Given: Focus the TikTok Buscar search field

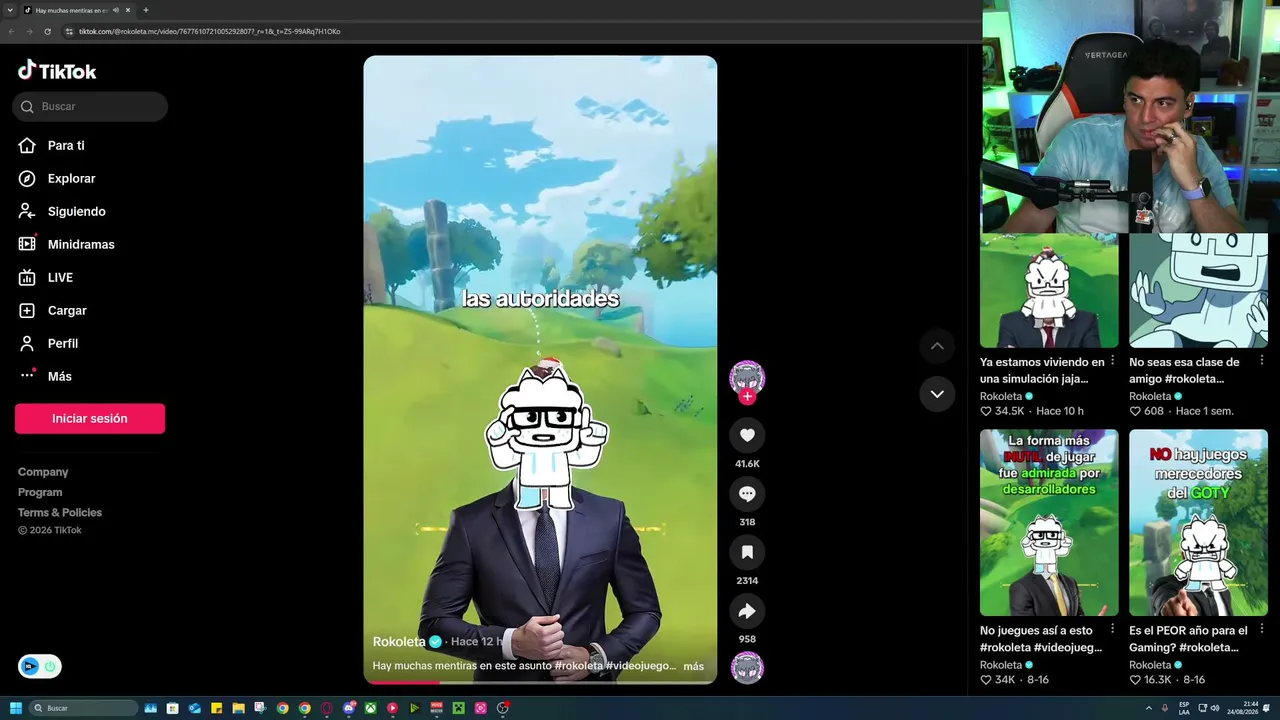Looking at the screenshot, I should [90, 107].
